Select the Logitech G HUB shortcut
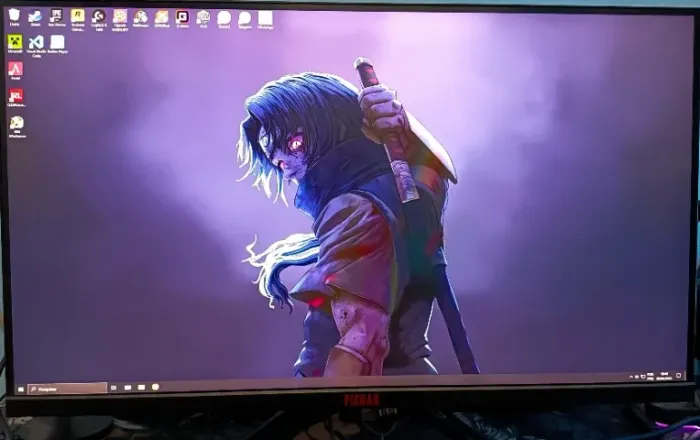 pos(99,19)
